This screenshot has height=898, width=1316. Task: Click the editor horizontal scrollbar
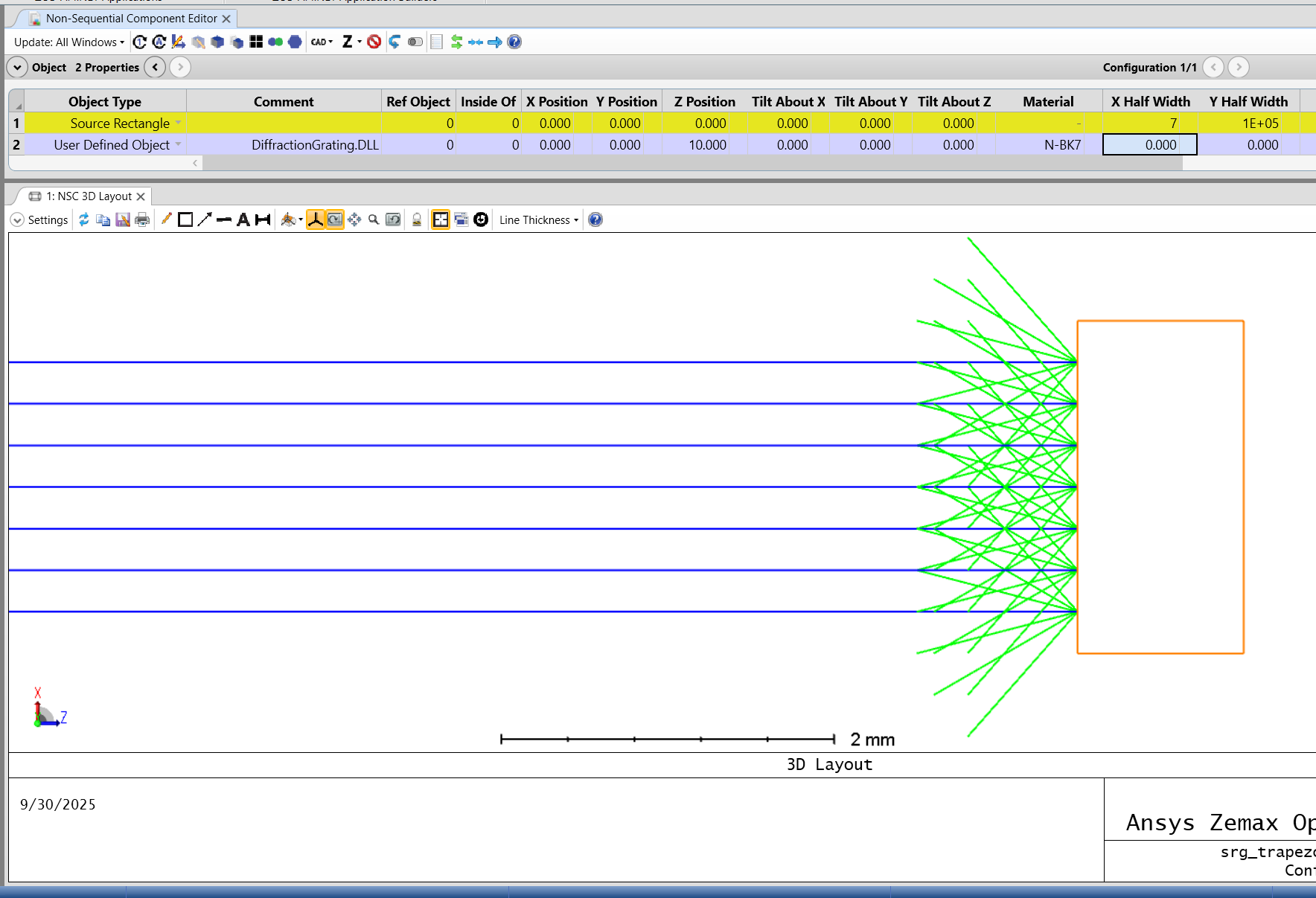[x=692, y=163]
